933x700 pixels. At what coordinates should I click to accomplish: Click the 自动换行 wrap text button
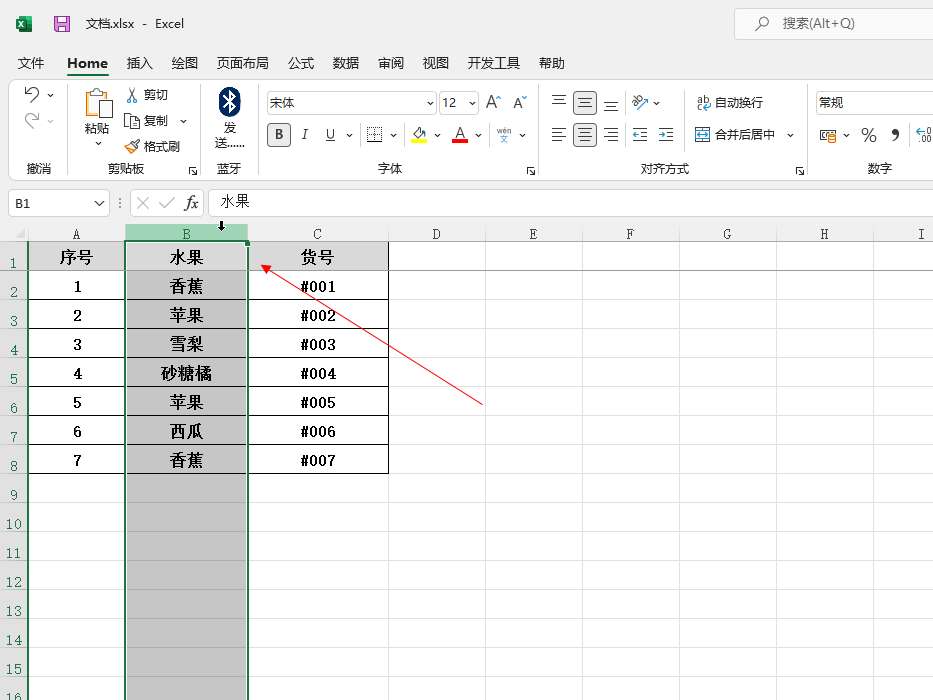730,102
